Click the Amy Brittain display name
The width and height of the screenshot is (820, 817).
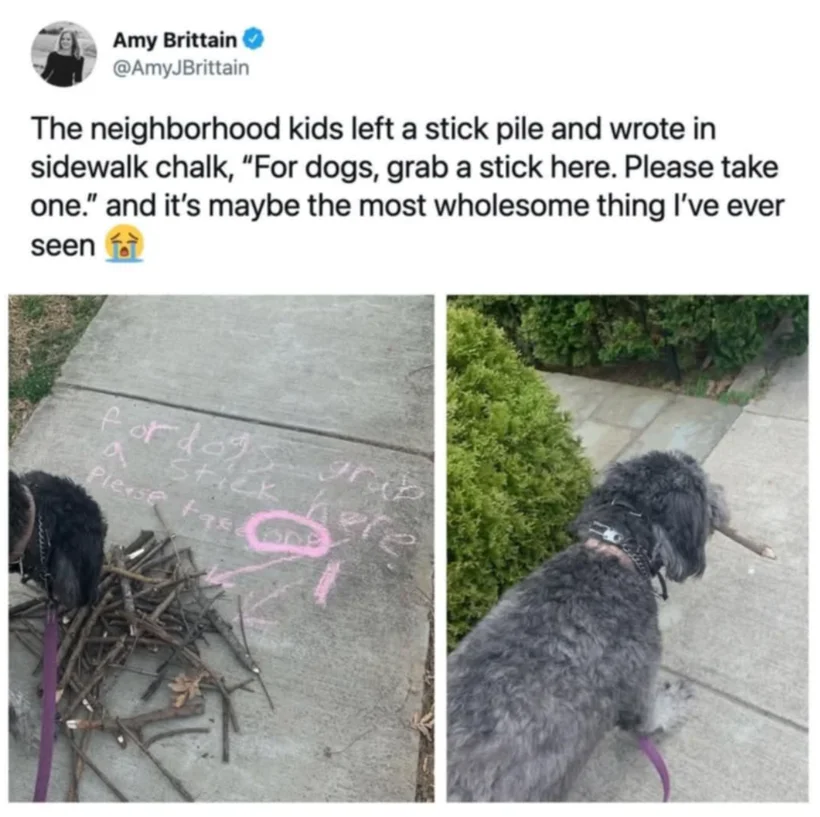[175, 40]
